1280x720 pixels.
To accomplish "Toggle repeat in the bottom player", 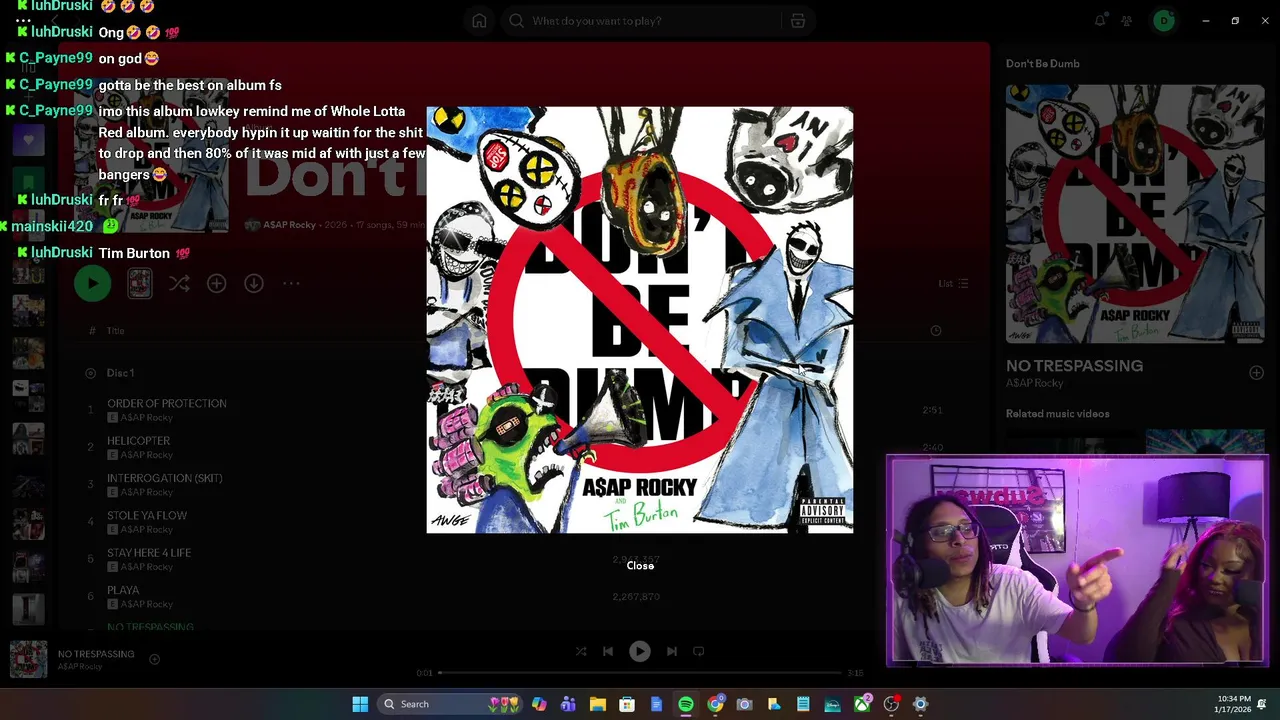I will (x=699, y=651).
